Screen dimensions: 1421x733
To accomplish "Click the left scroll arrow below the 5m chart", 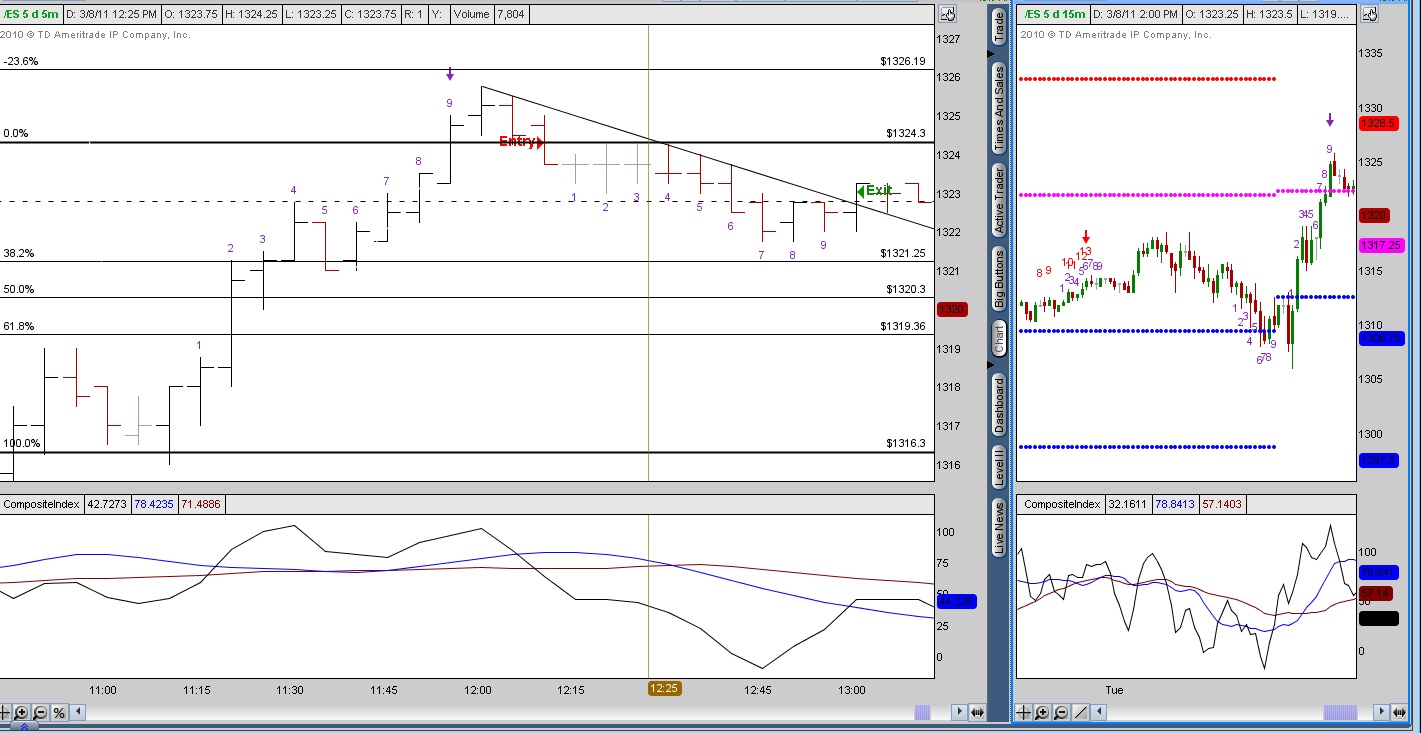I will (79, 712).
